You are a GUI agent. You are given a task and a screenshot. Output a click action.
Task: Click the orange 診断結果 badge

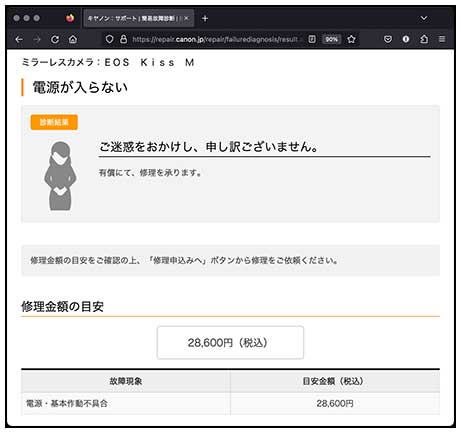[54, 122]
